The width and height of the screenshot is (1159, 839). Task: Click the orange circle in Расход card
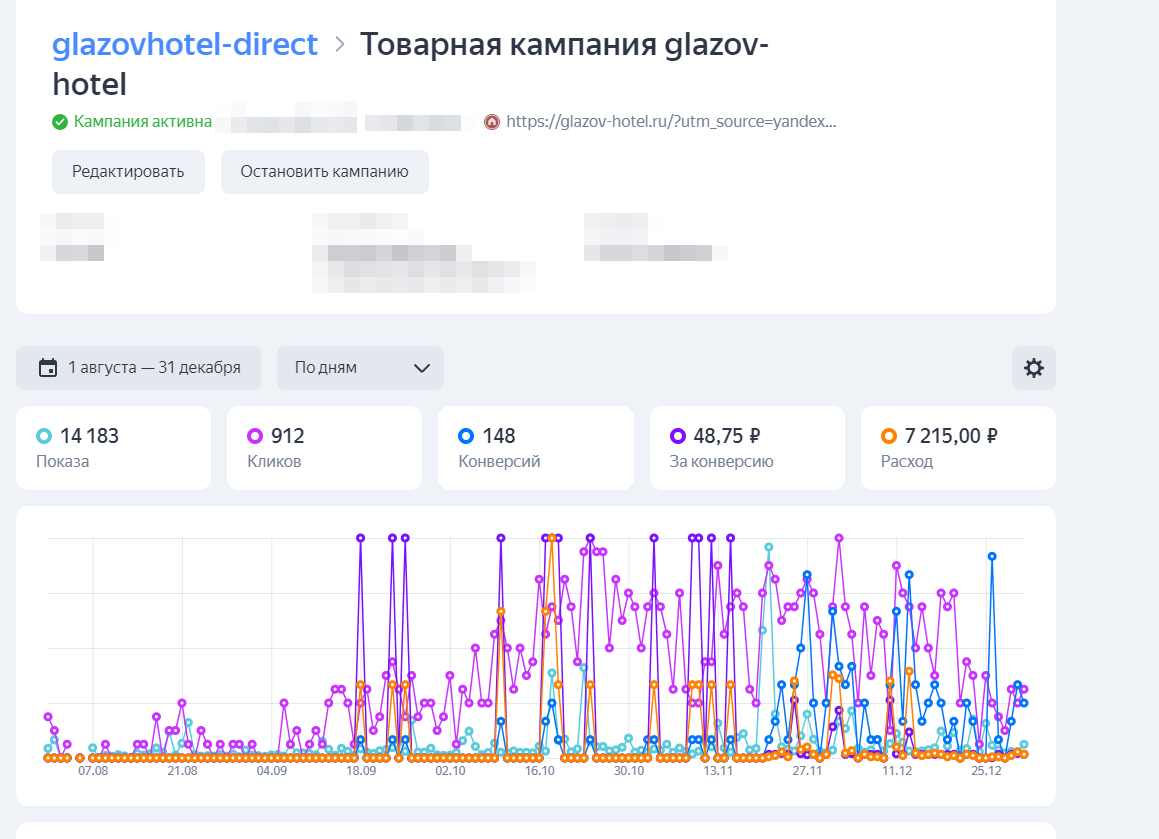pos(888,436)
